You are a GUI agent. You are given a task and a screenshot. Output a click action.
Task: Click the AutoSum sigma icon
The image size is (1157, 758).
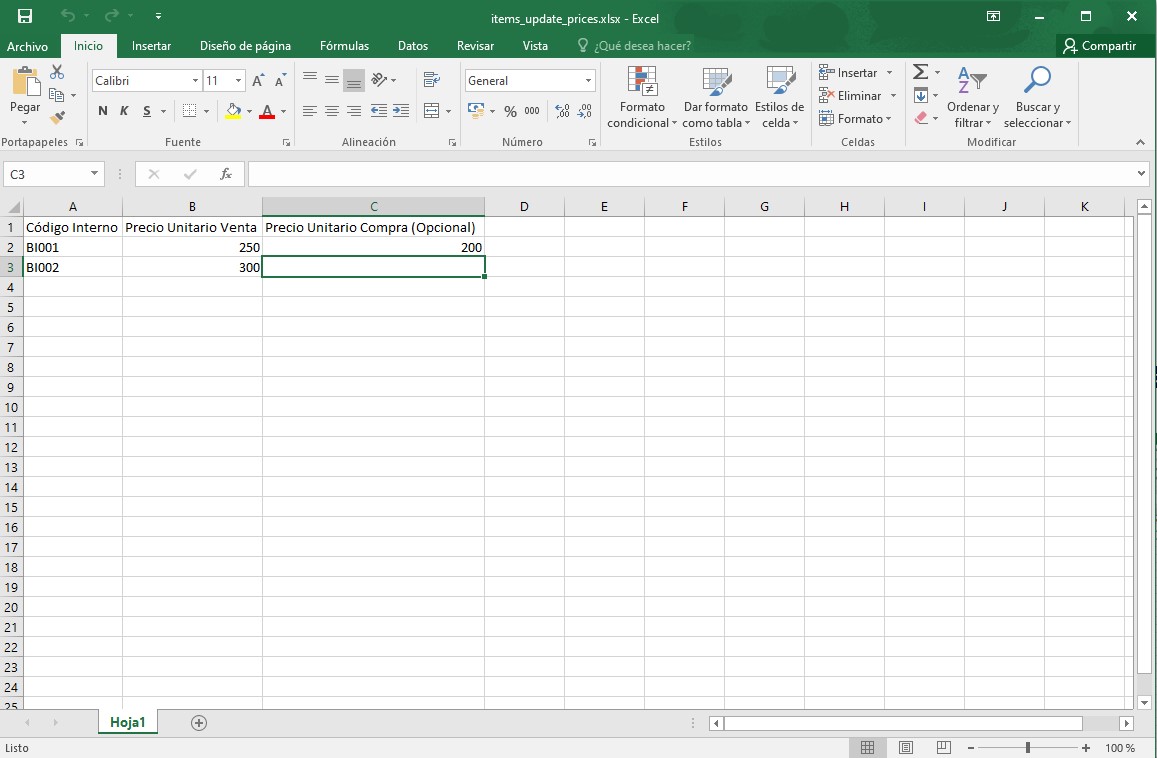[x=920, y=73]
